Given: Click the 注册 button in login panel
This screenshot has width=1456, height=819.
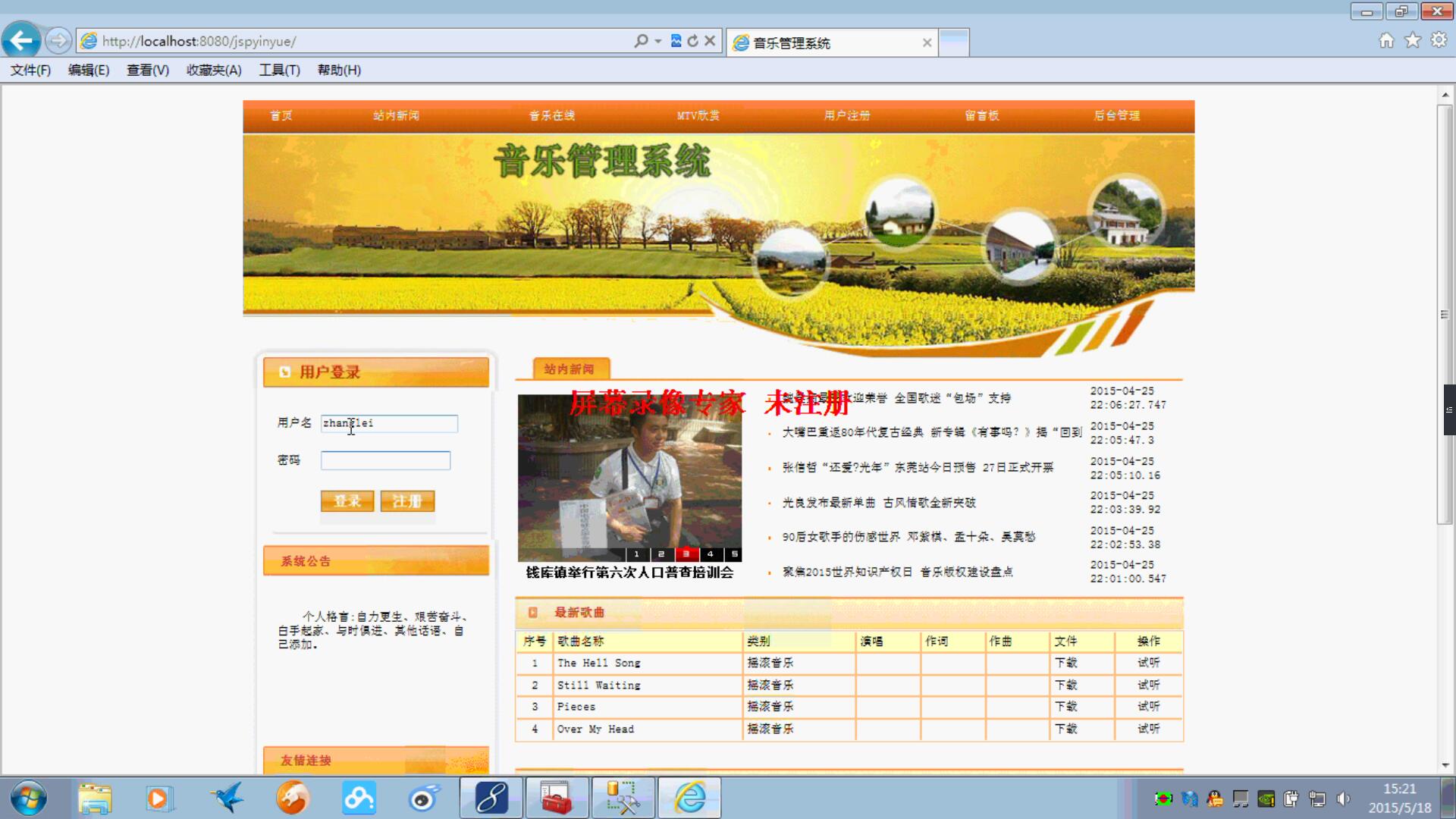Looking at the screenshot, I should pyautogui.click(x=407, y=501).
